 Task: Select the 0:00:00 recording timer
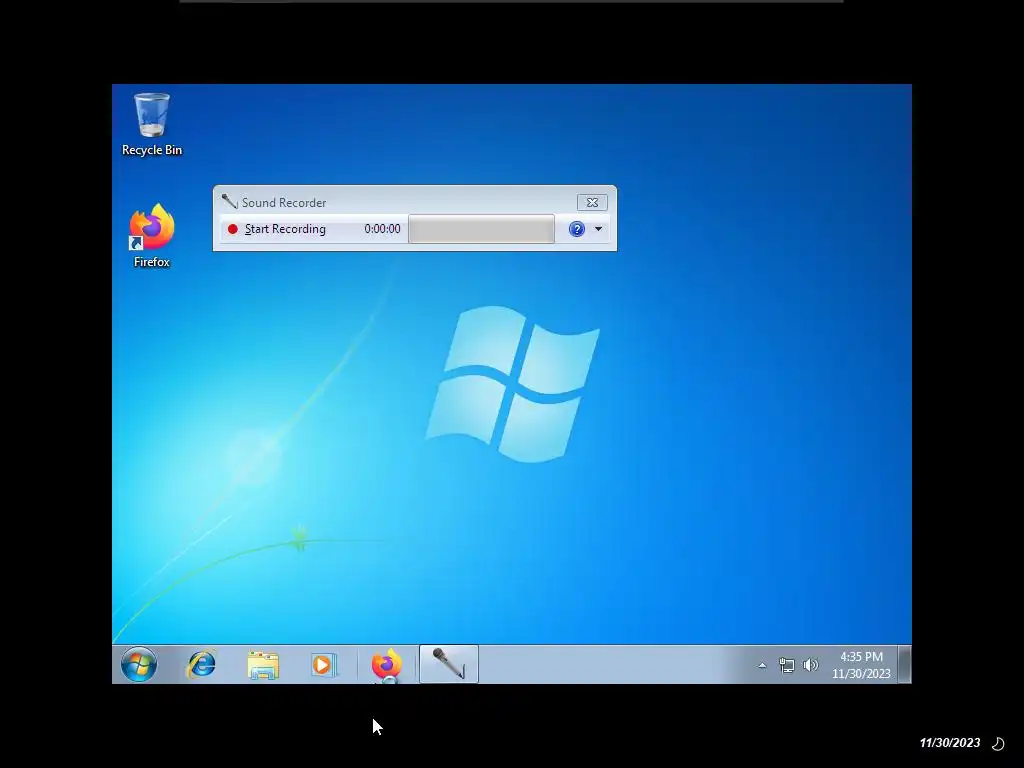pos(382,229)
